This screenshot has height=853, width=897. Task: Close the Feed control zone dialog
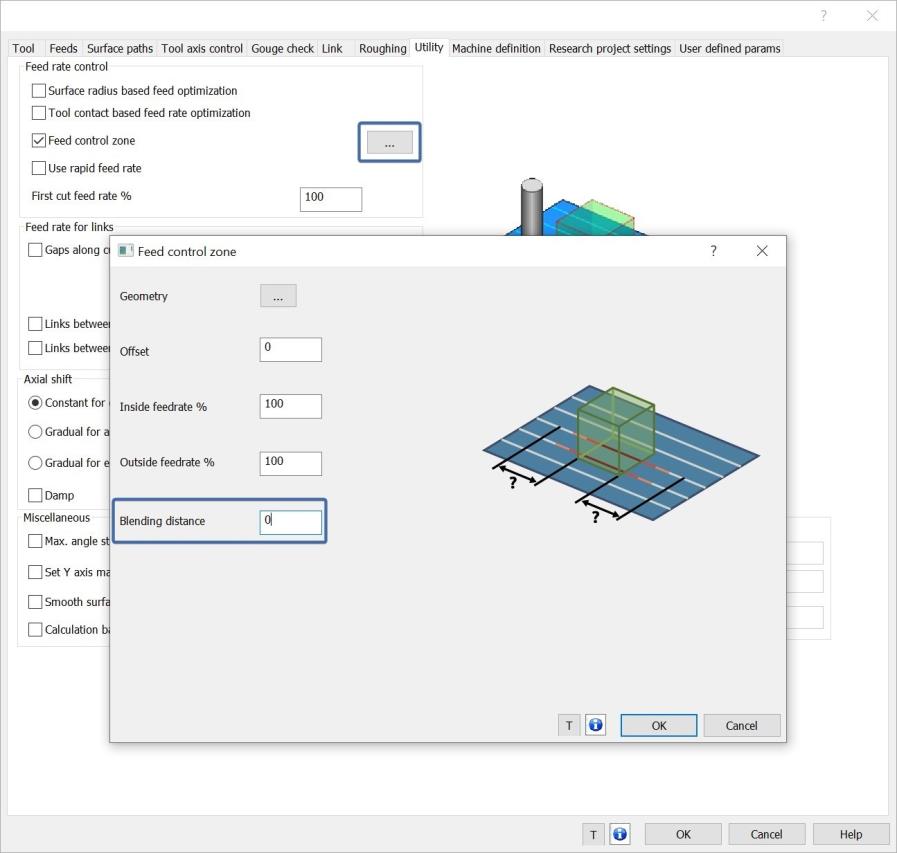click(x=762, y=251)
